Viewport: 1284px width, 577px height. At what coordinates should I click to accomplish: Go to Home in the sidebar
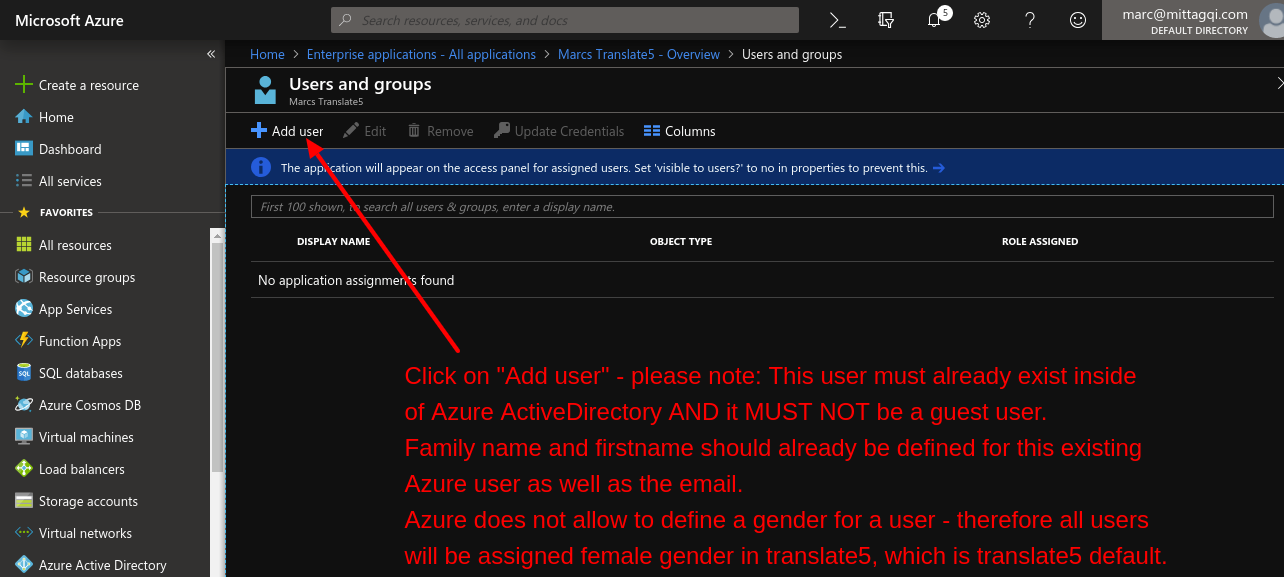pos(56,117)
